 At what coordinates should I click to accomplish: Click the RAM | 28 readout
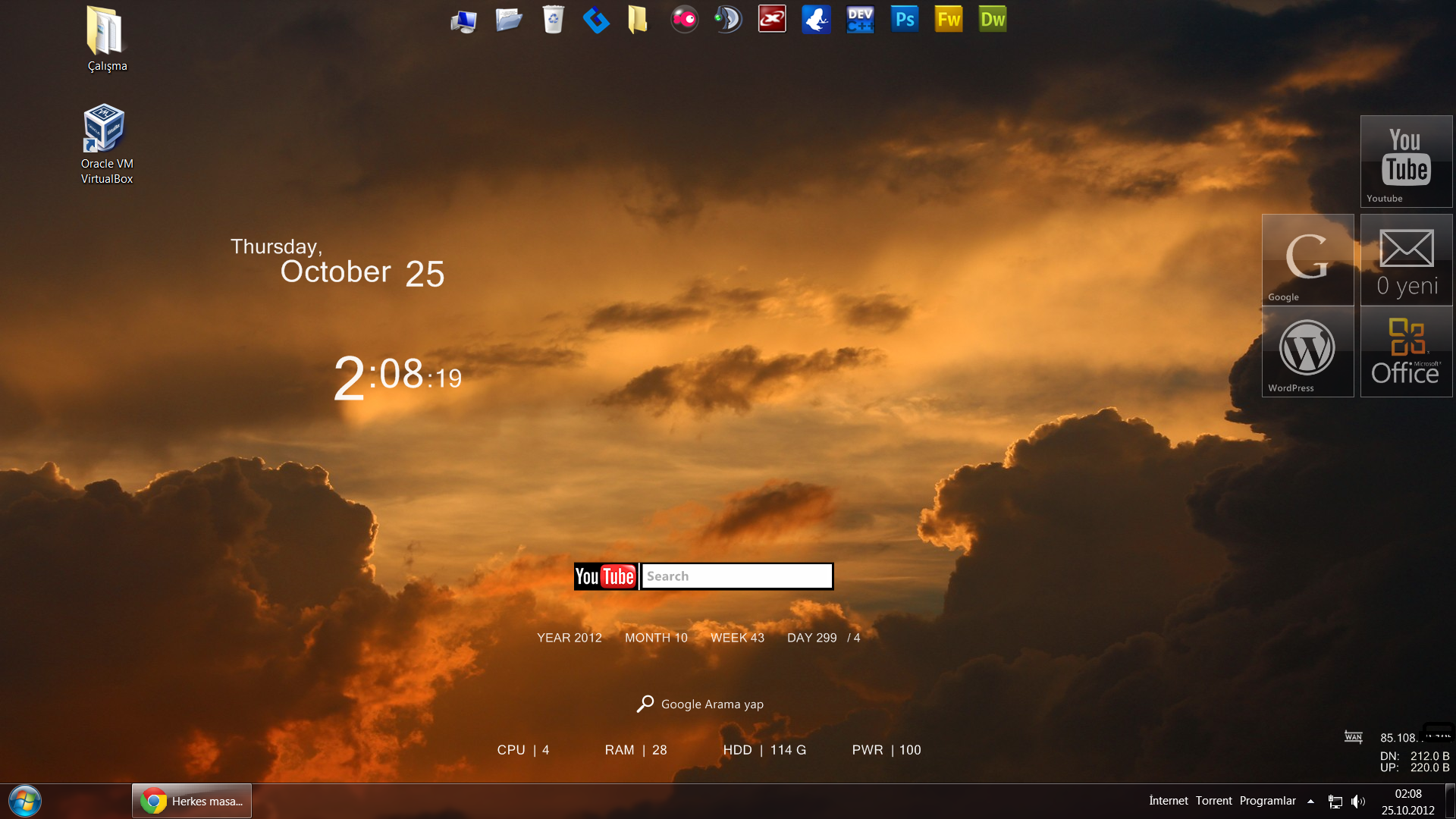635,750
